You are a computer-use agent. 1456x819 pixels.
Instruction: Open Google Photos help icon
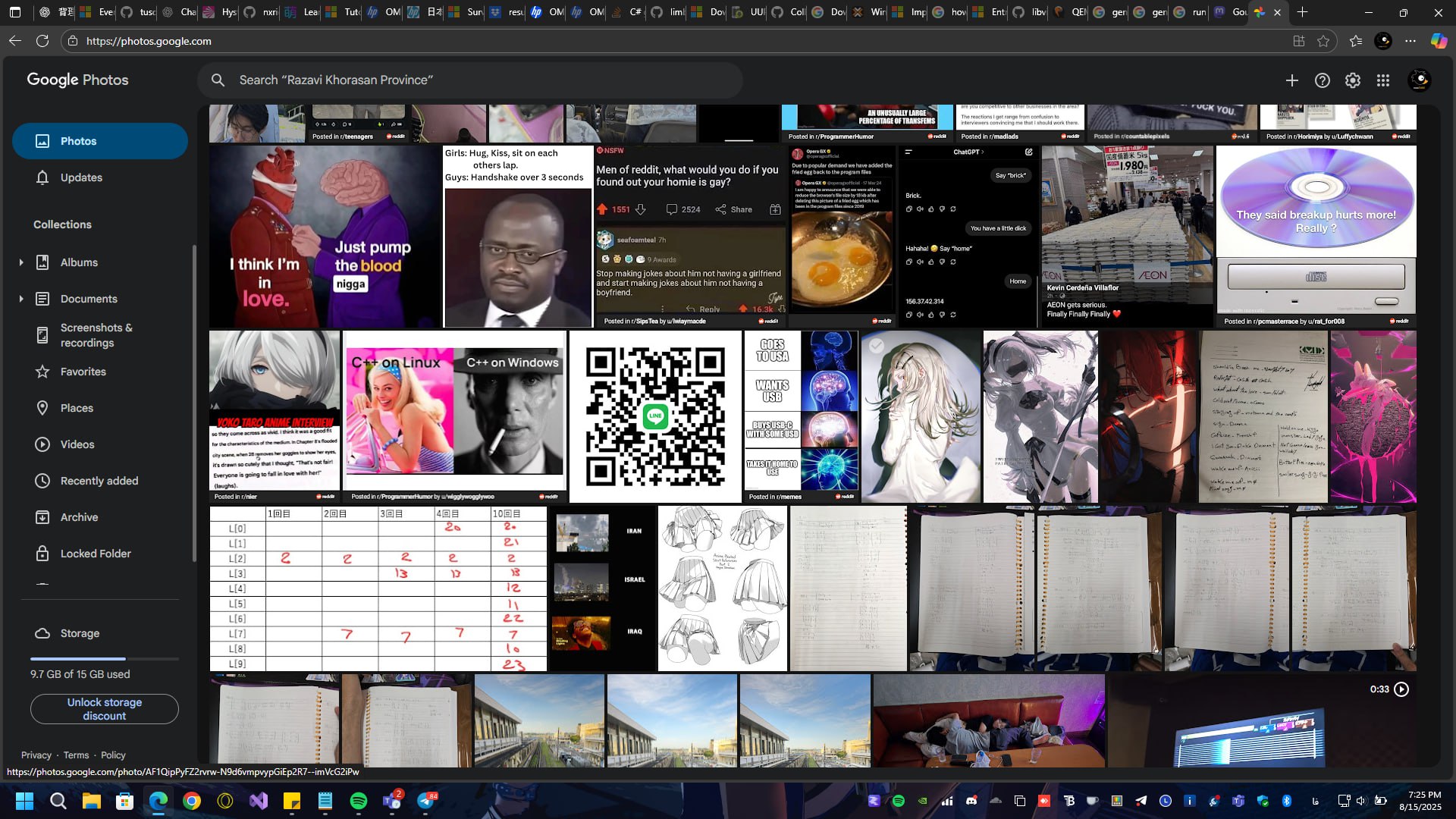pyautogui.click(x=1322, y=80)
